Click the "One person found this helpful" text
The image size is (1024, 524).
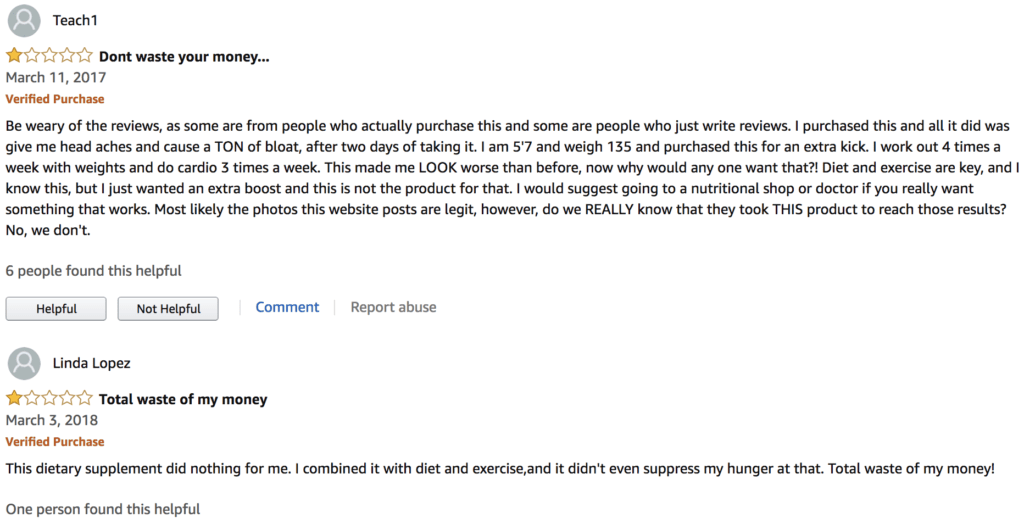pyautogui.click(x=103, y=509)
